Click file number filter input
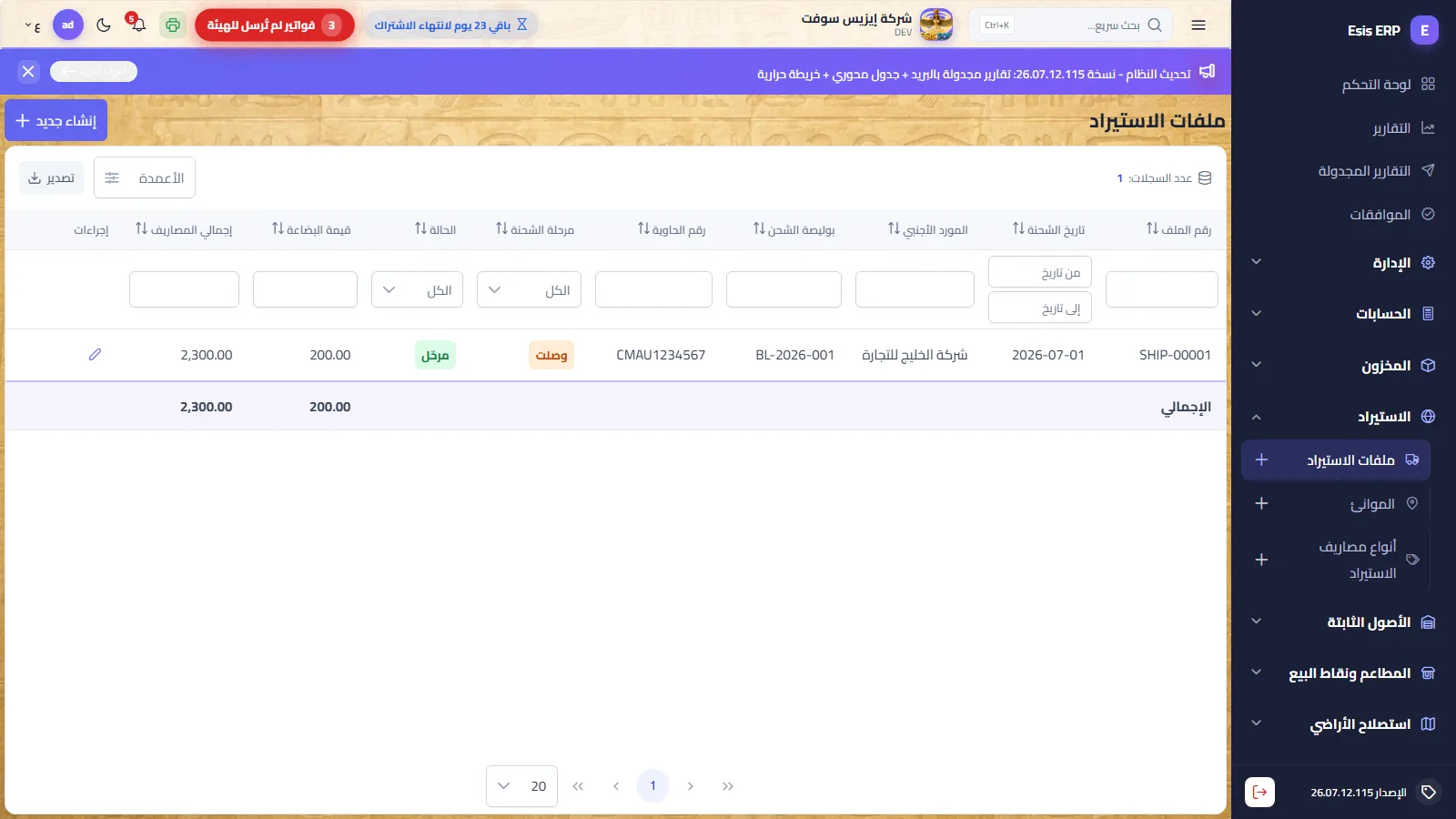Screen dimensions: 1456x819 (x=1162, y=289)
